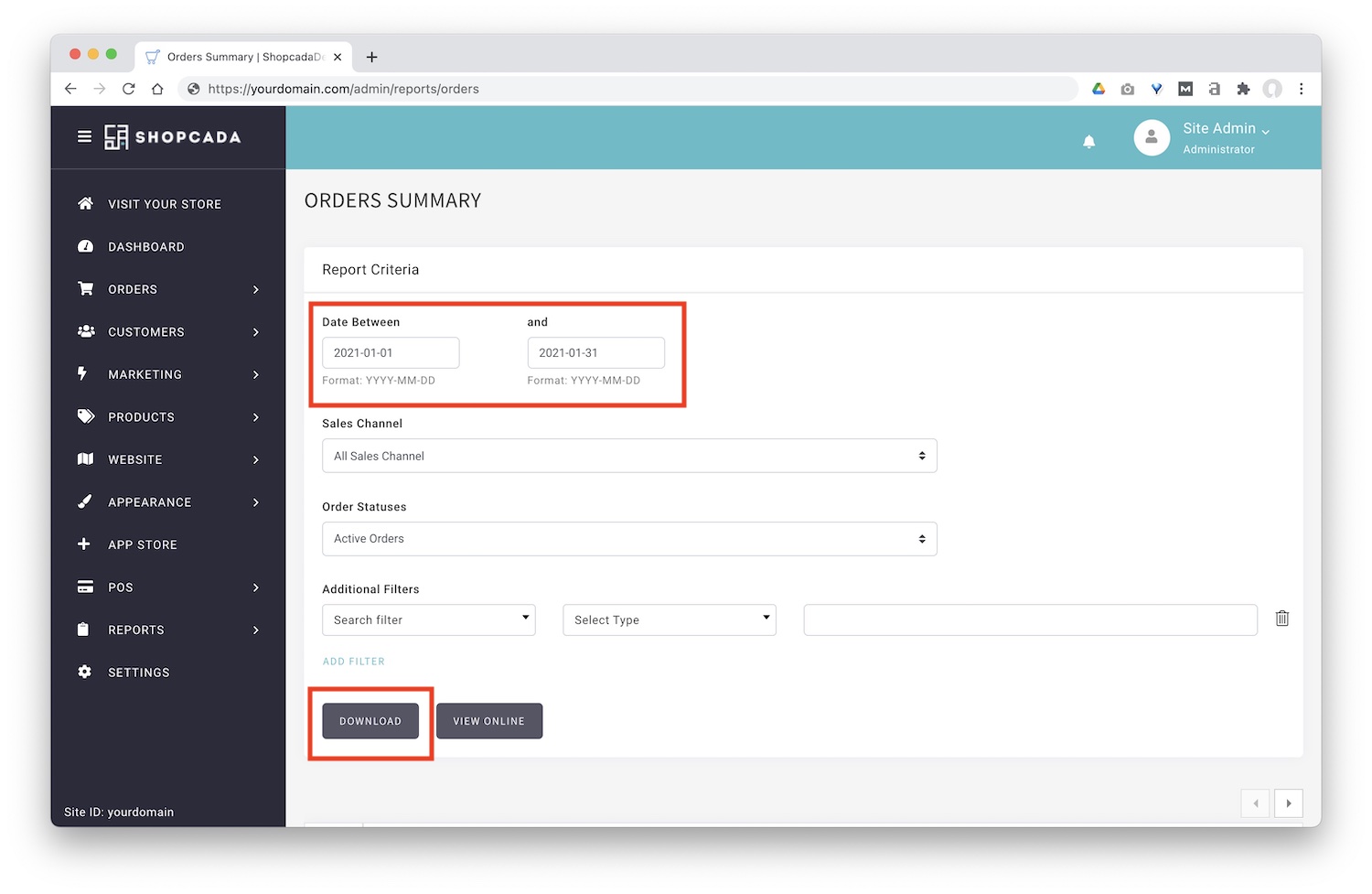Click the browser profile avatar
1372x894 pixels.
(1272, 89)
